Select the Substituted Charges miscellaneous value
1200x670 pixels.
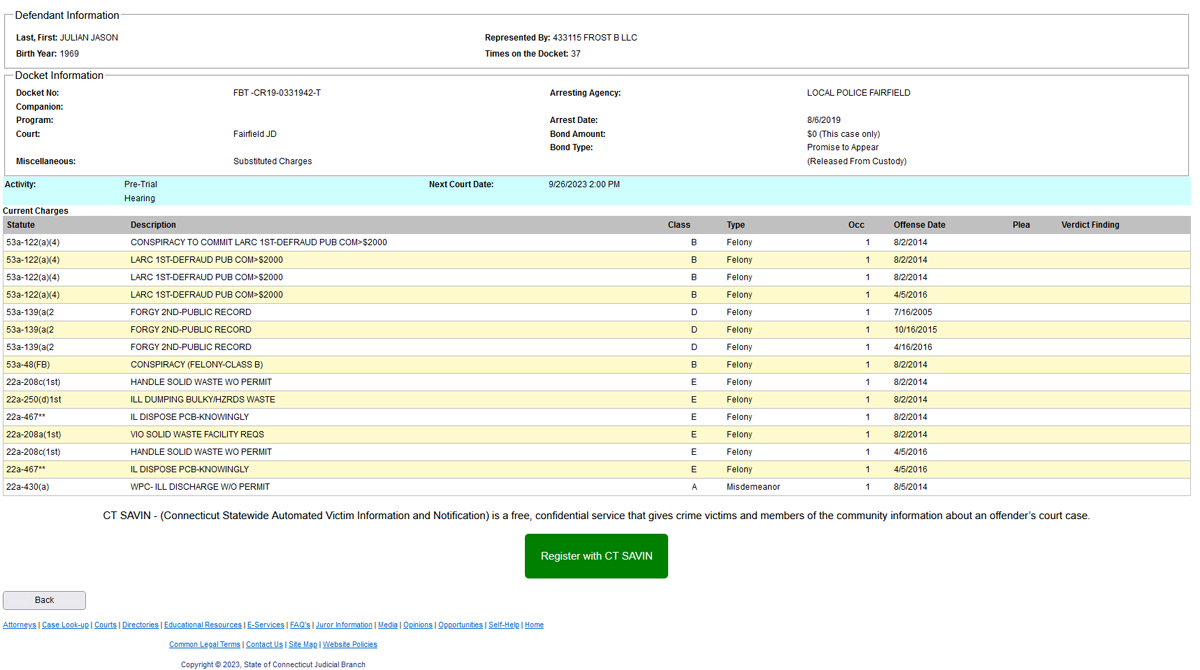pyautogui.click(x=273, y=161)
